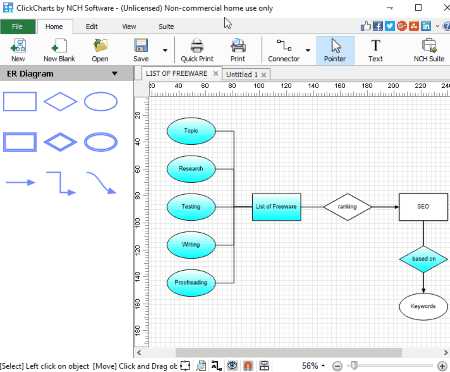Screen dimensions: 450x372
Task: Open the Edit ribbon tab
Action: [x=91, y=27]
